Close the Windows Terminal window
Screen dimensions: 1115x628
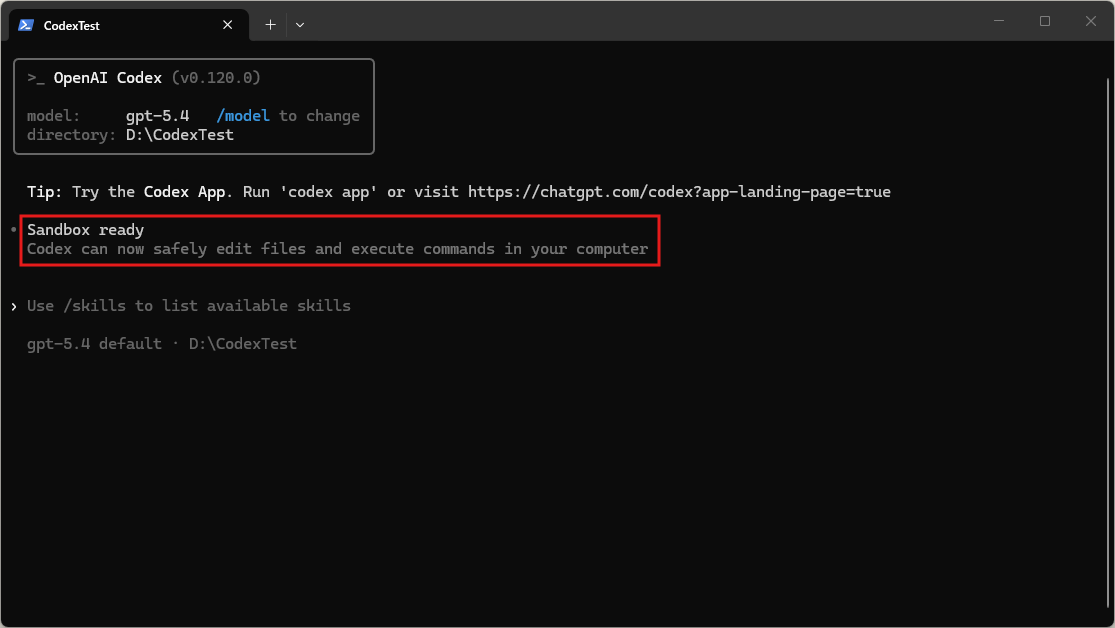[1091, 21]
